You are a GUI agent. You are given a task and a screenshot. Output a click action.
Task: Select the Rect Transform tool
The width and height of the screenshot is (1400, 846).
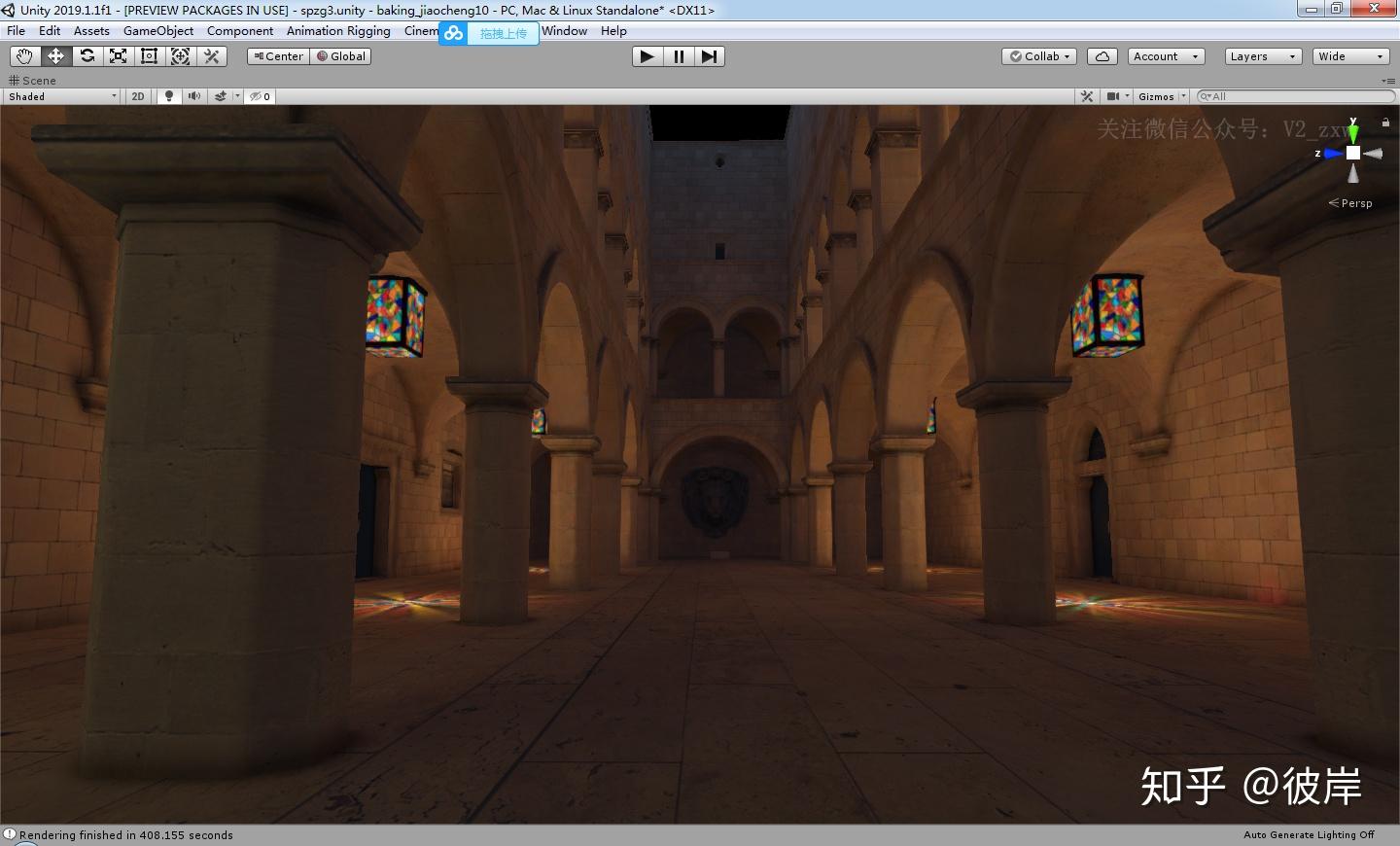150,56
